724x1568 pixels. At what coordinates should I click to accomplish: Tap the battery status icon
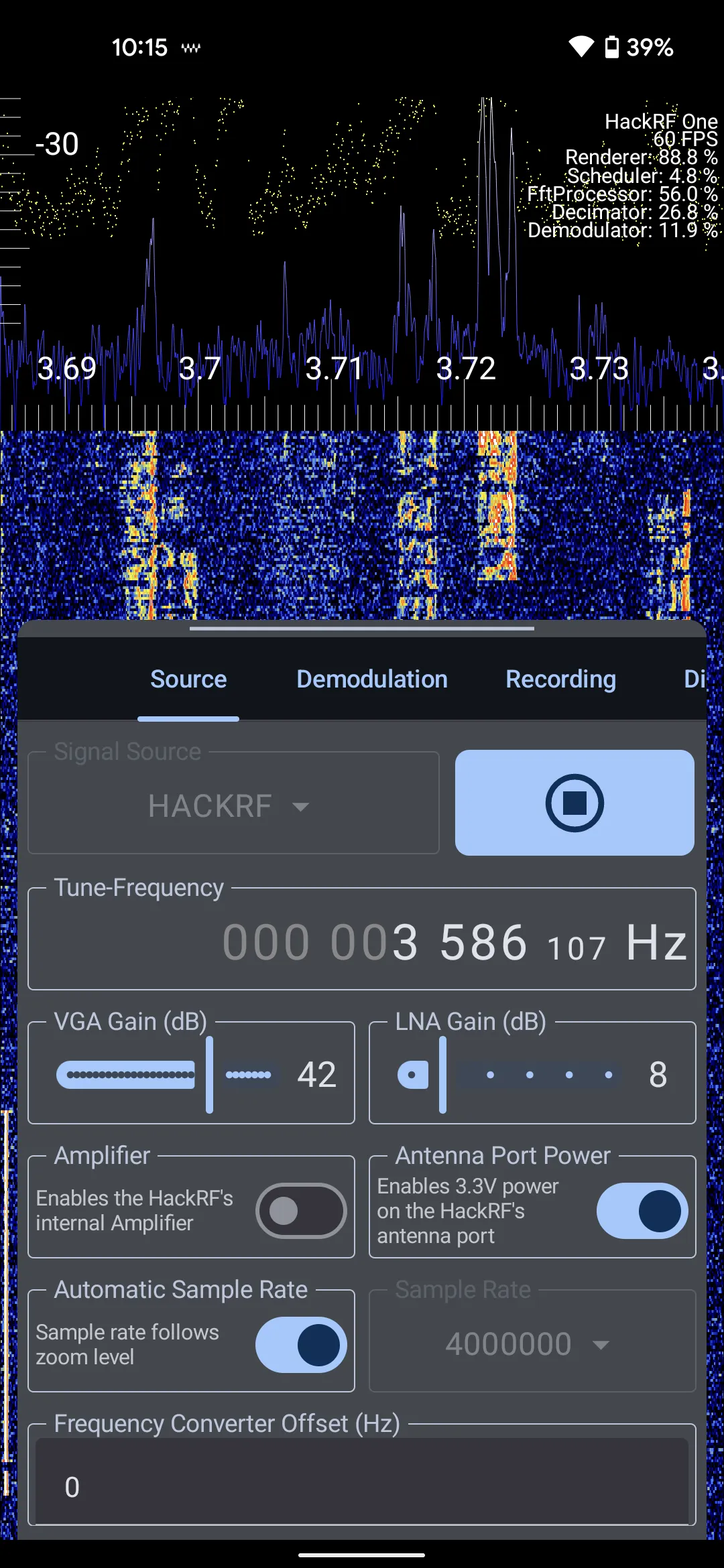coord(611,47)
